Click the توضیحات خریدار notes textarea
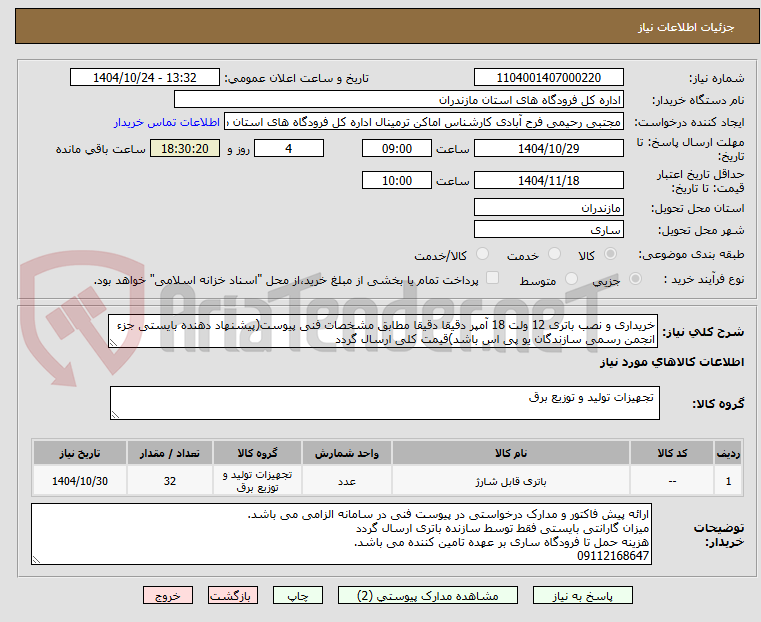Screen dimensions: 761x622 pyautogui.click(x=341, y=534)
